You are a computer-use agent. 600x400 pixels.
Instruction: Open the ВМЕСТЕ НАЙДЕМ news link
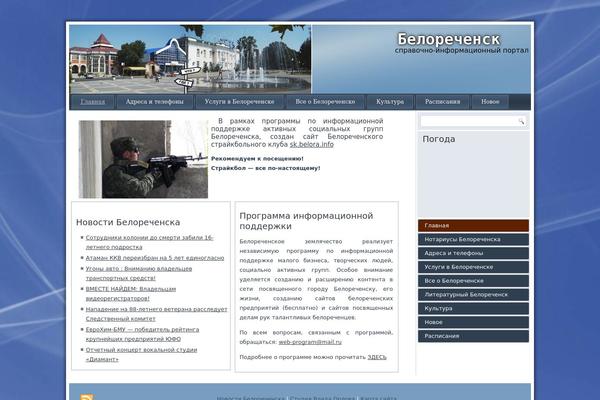(131, 294)
